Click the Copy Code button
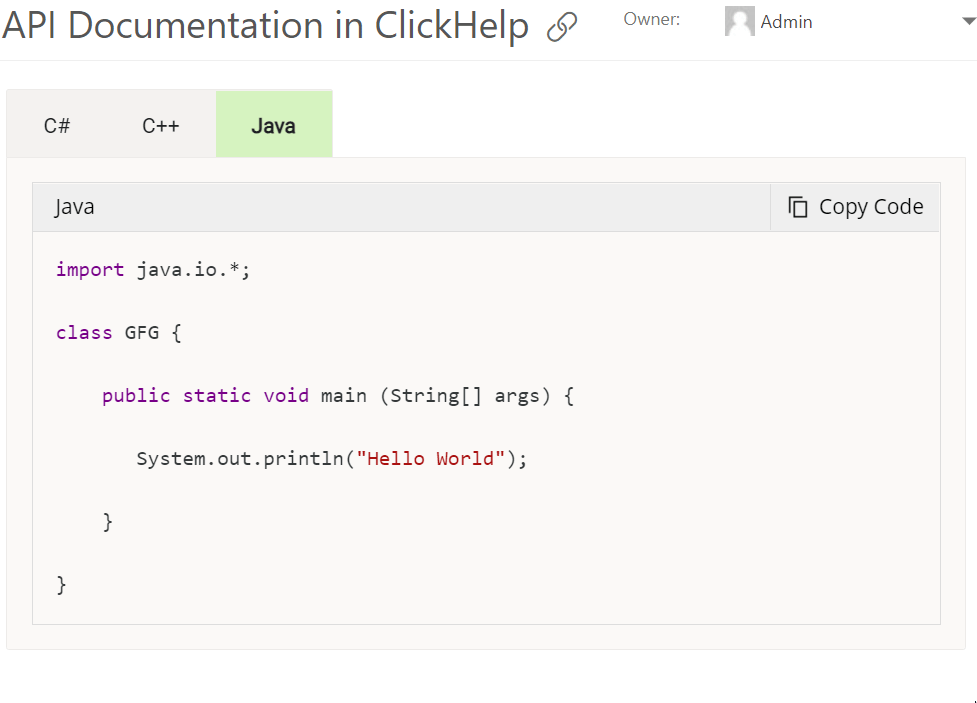 pyautogui.click(x=855, y=206)
